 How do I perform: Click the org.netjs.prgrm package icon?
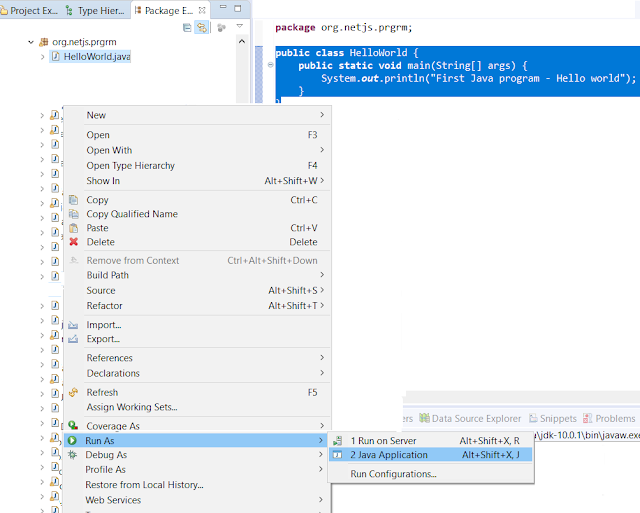(x=43, y=42)
